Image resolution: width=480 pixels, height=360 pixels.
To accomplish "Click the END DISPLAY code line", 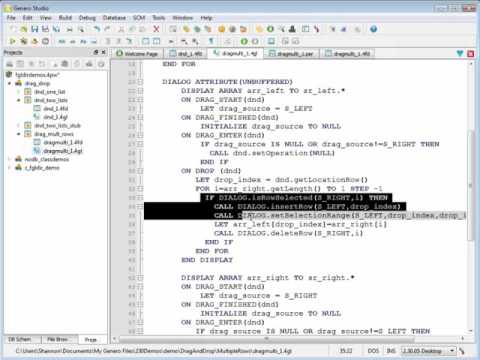I will (x=207, y=260).
